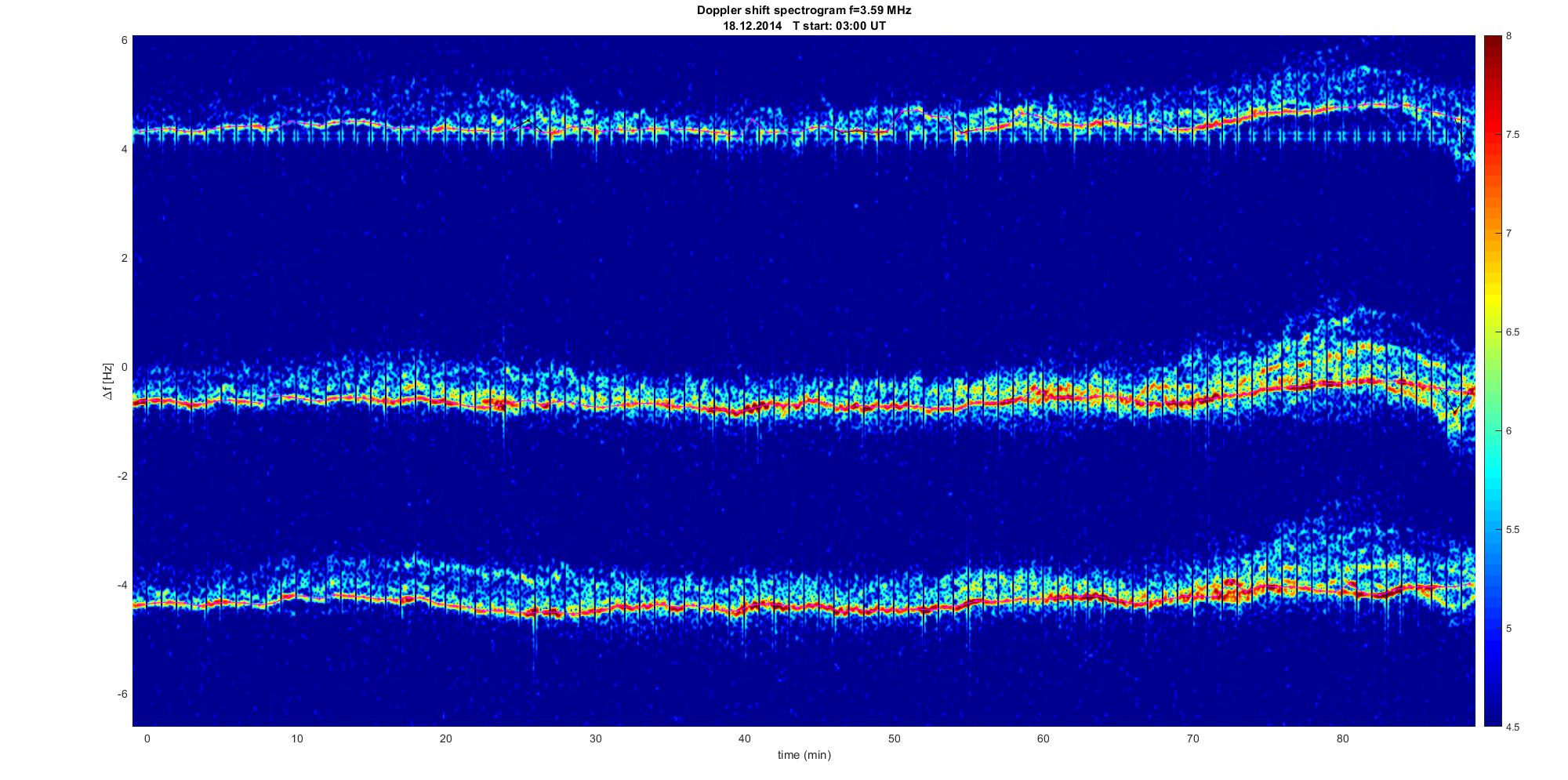Click the y-axis tick label '4'
Image resolution: width=1568 pixels, height=780 pixels.
click(125, 149)
